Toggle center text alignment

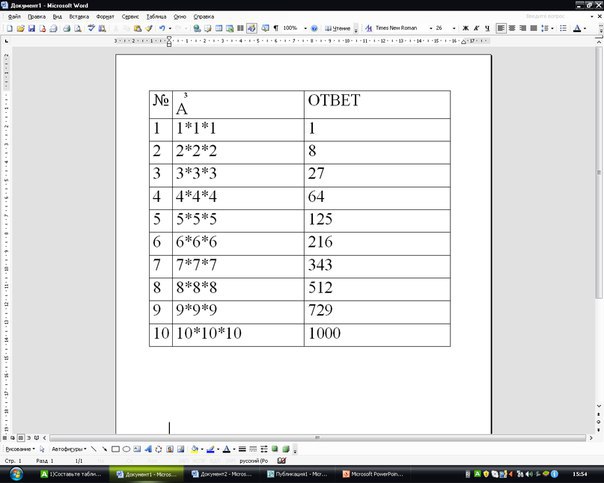pos(511,29)
